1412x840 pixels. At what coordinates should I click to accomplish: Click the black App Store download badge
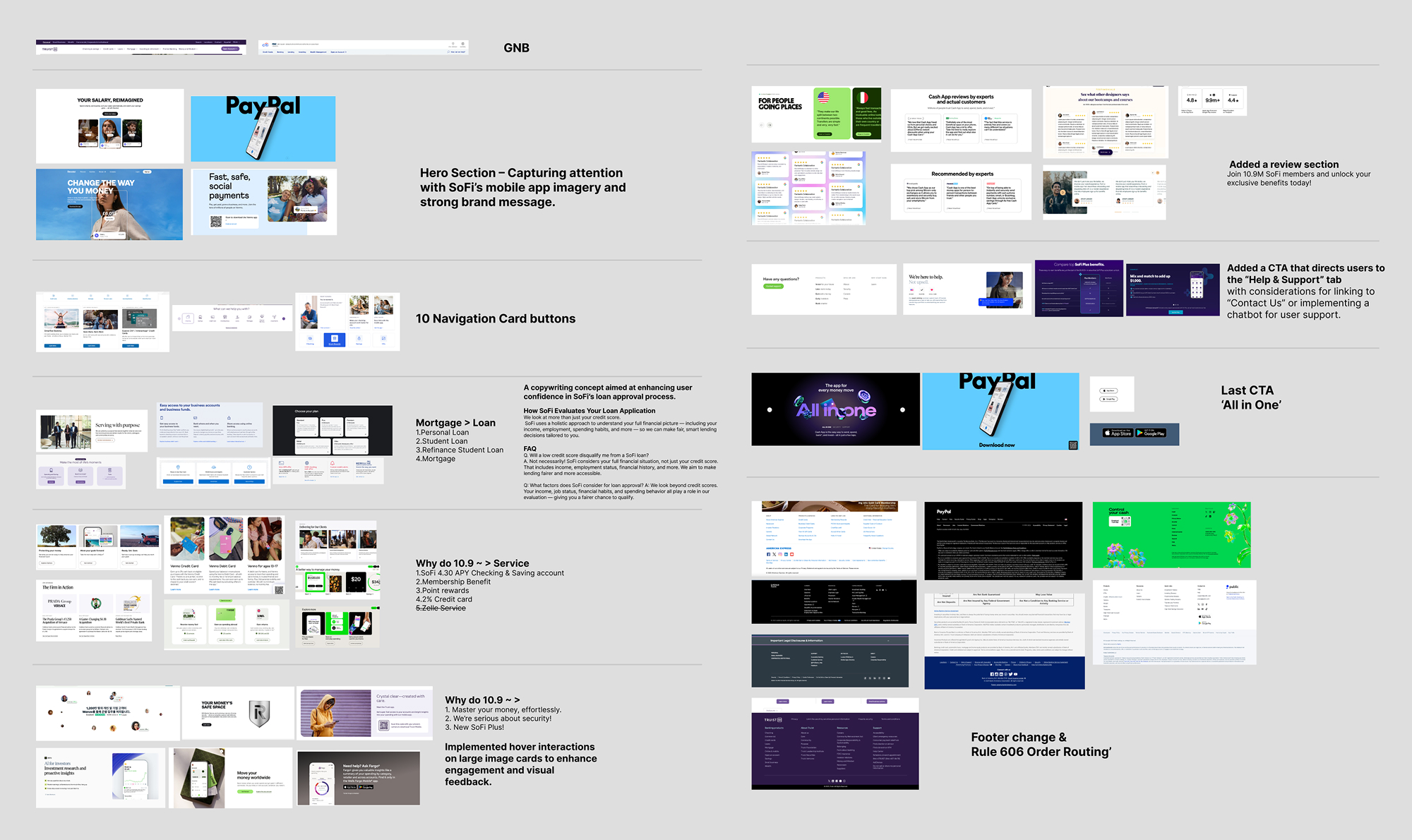[x=1117, y=433]
